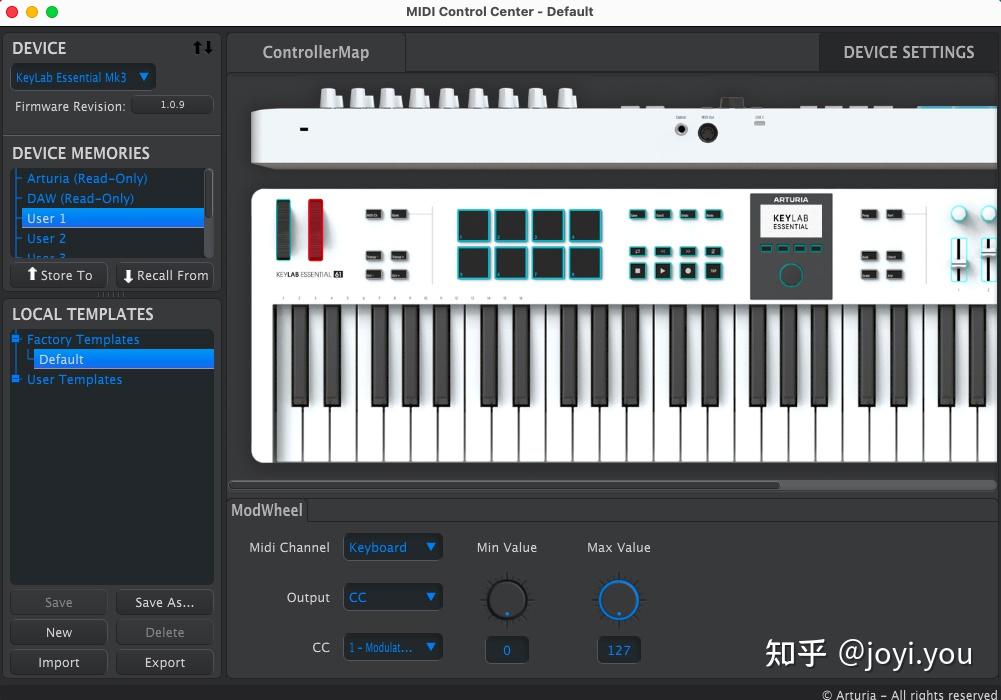Collapse the Factory Templates tree node
Image resolution: width=1001 pixels, height=700 pixels.
click(16, 339)
